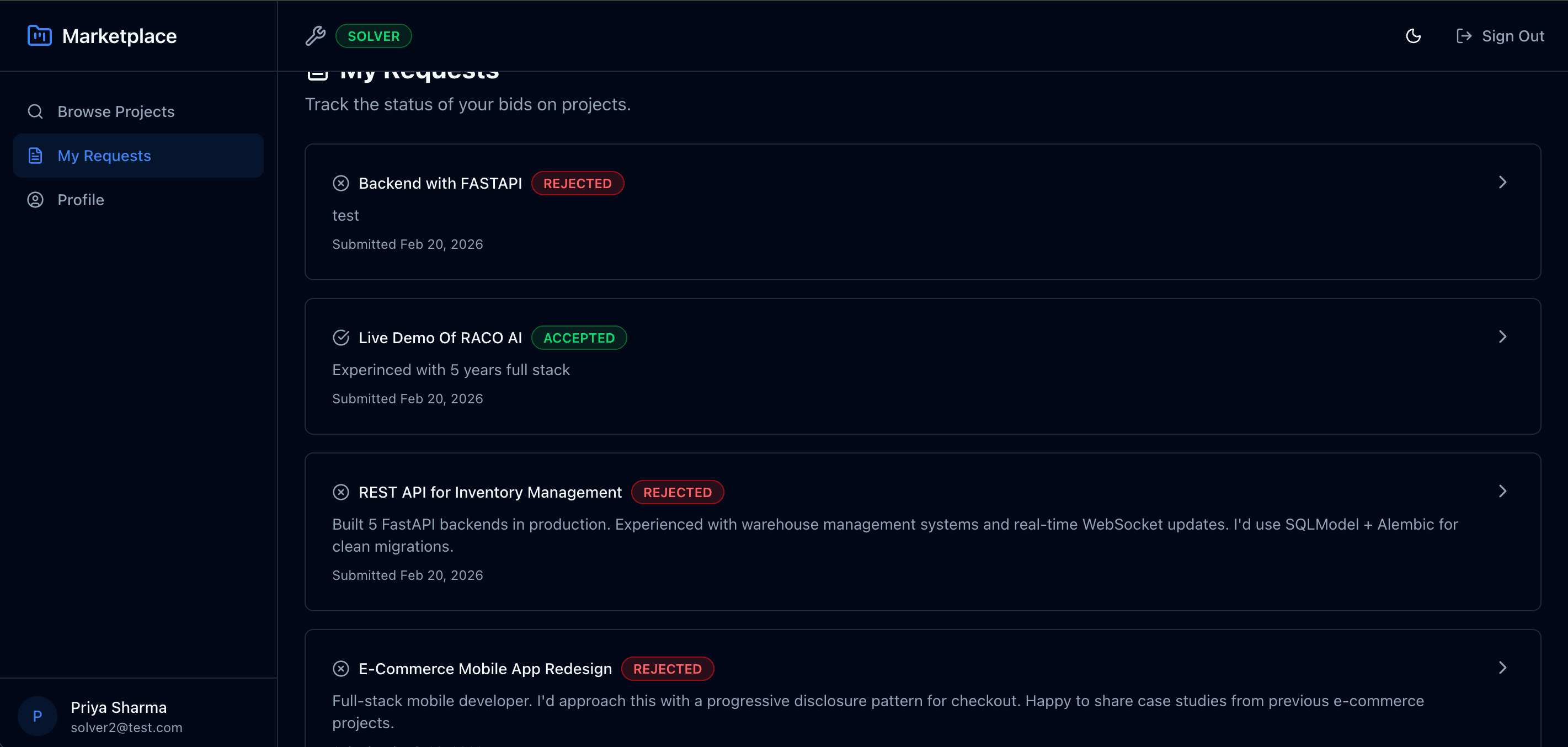Toggle dark mode with moon icon

1413,36
